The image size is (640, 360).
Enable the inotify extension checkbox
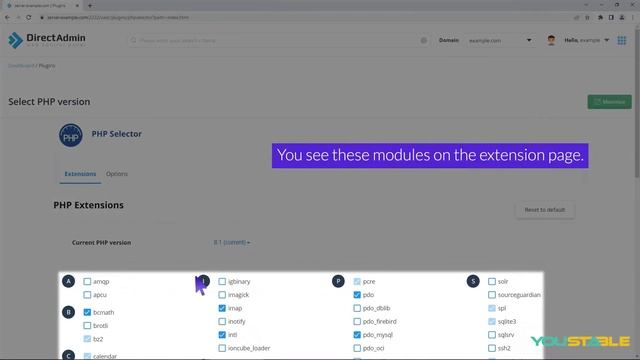[x=222, y=322]
